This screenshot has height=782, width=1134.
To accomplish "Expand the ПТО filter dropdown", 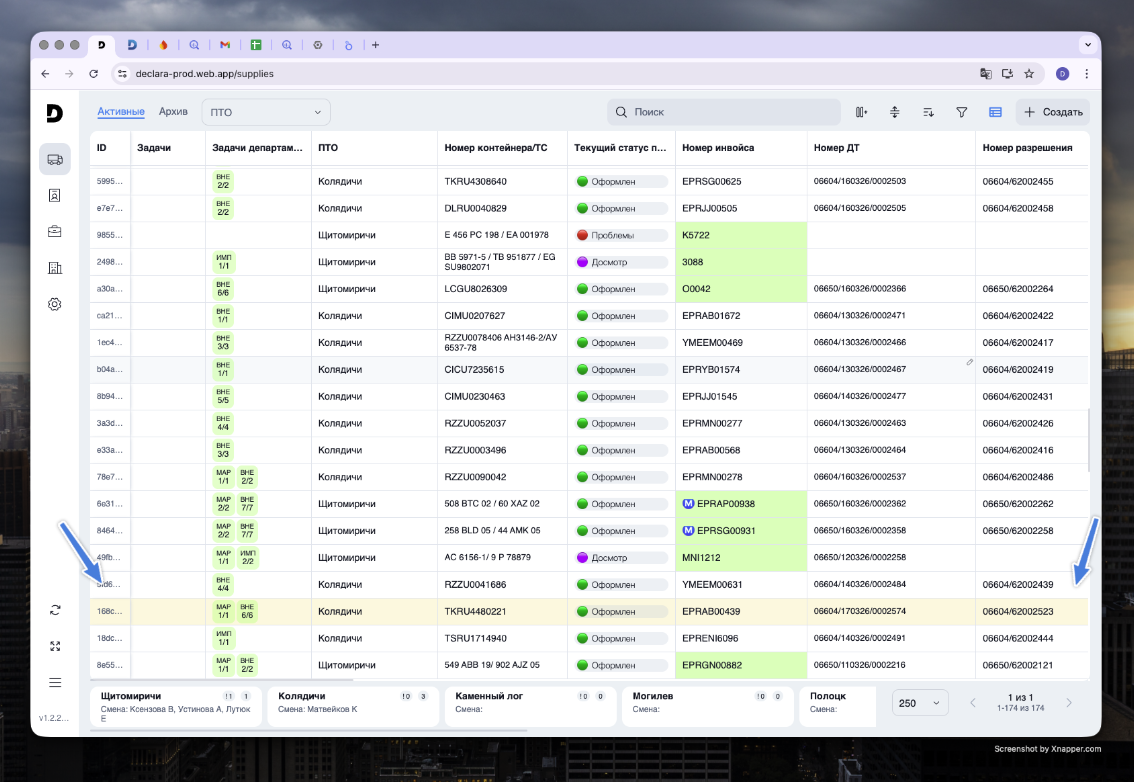I will (266, 112).
